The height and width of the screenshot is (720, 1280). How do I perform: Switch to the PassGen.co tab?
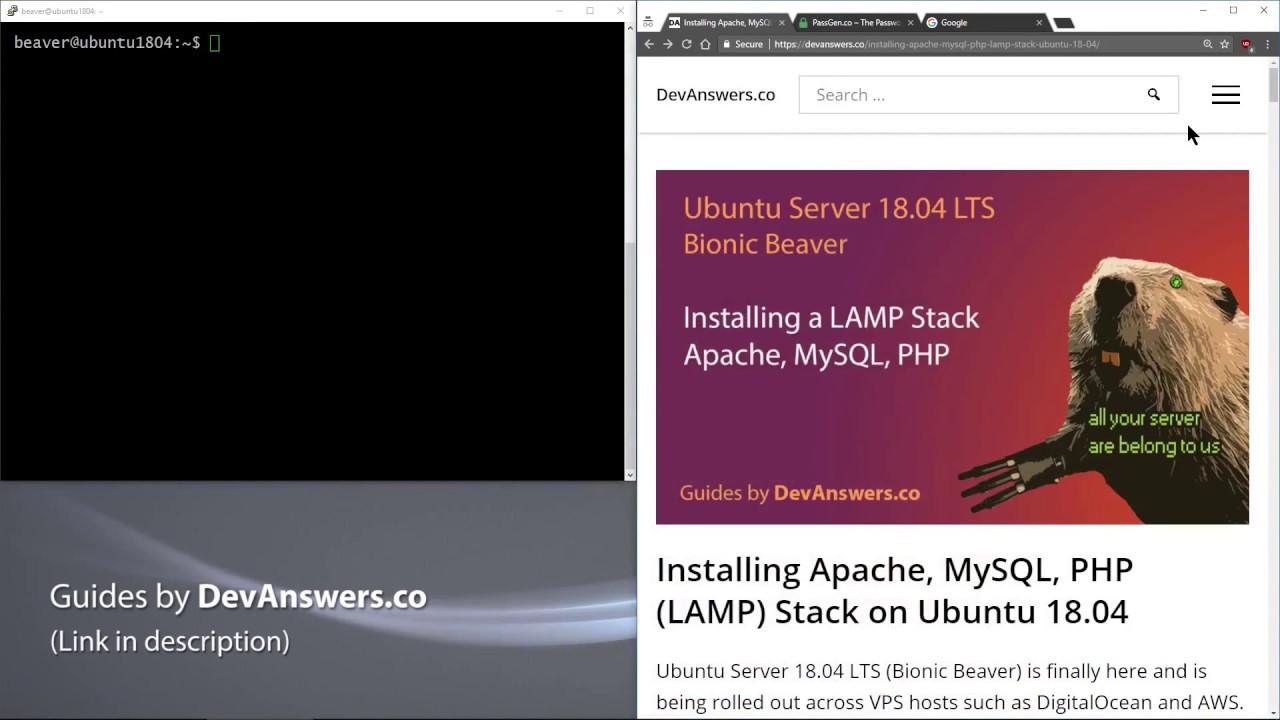coord(855,22)
